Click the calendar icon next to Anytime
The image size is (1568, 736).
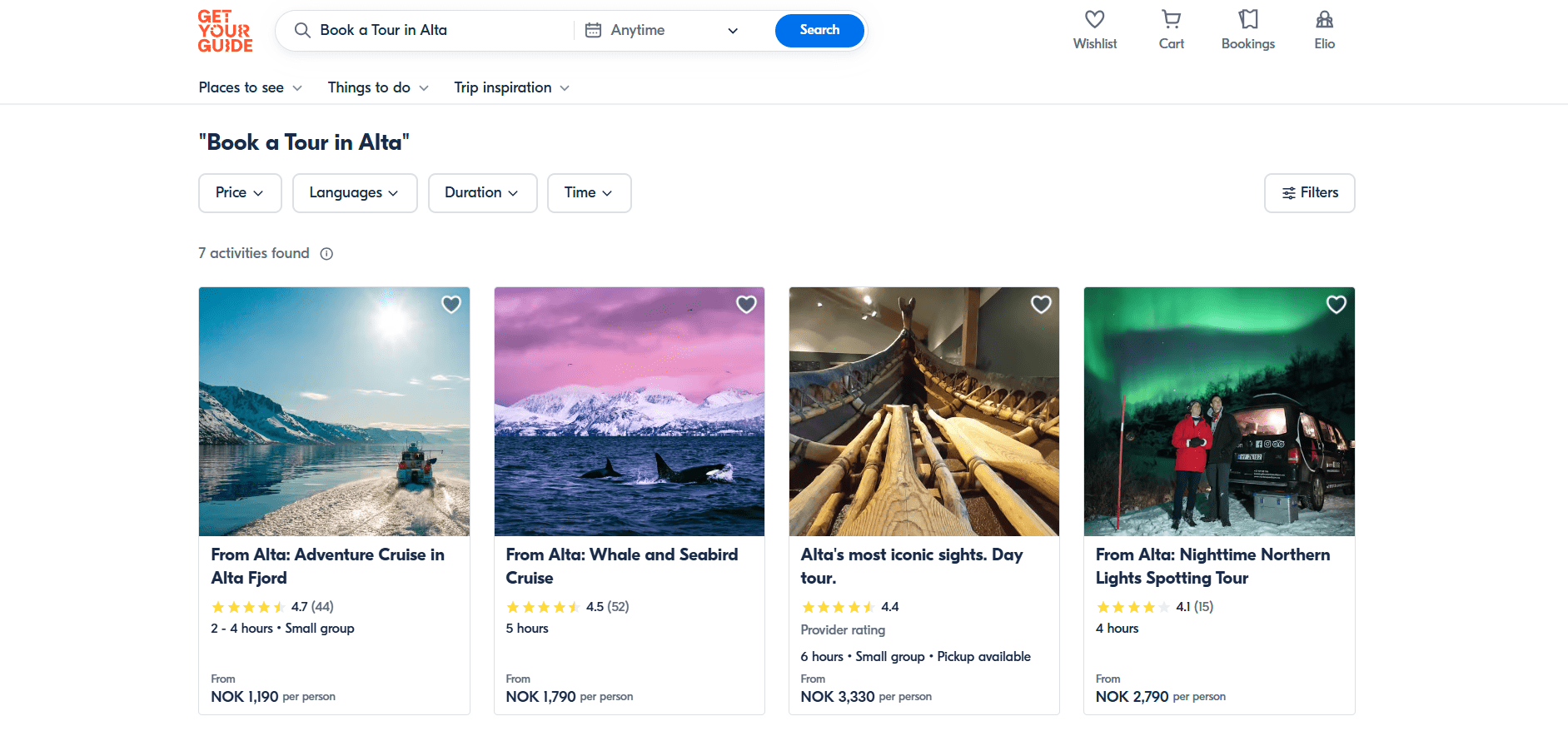point(593,31)
